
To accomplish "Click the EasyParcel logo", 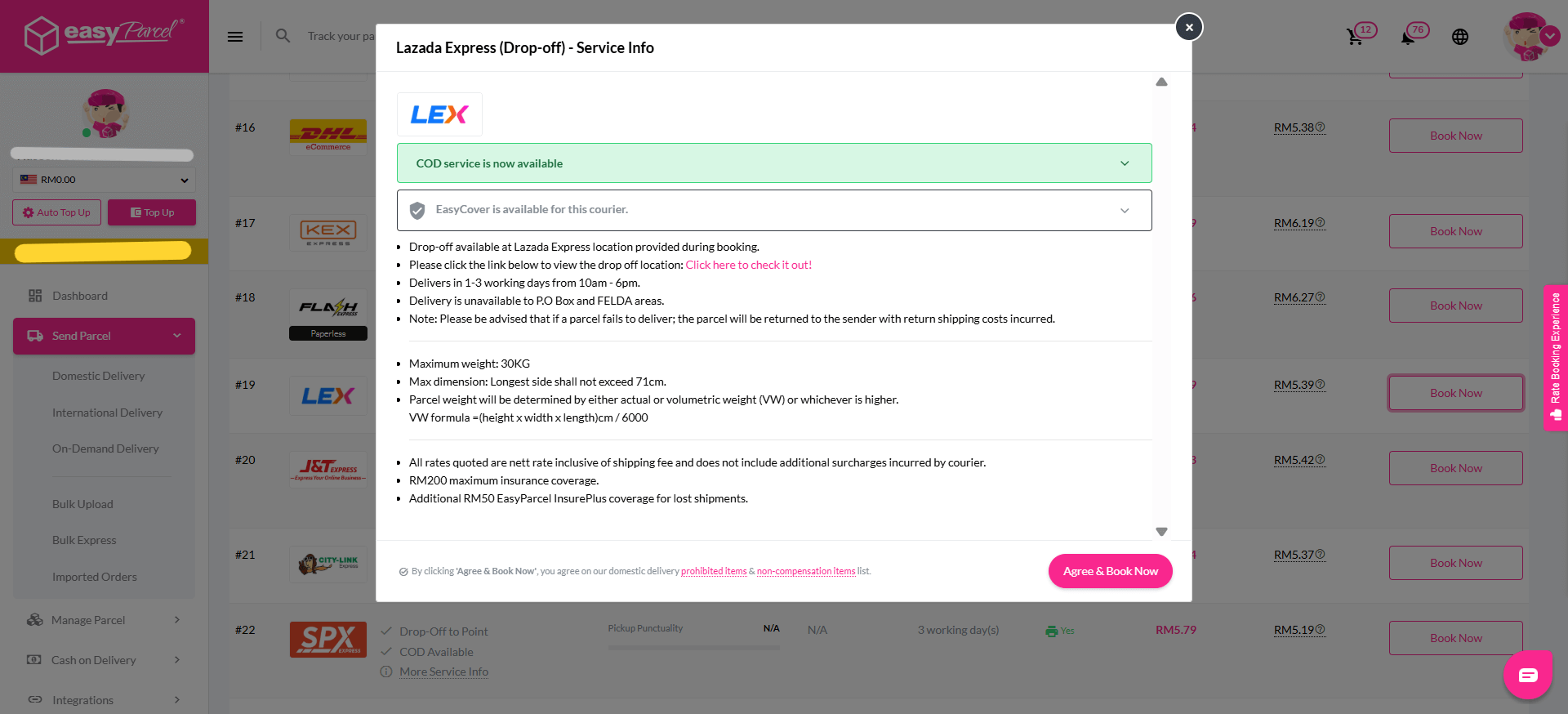I will tap(104, 35).
